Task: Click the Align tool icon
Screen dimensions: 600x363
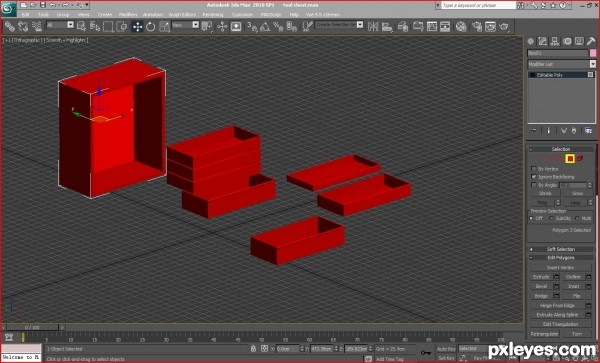Action: 387,26
